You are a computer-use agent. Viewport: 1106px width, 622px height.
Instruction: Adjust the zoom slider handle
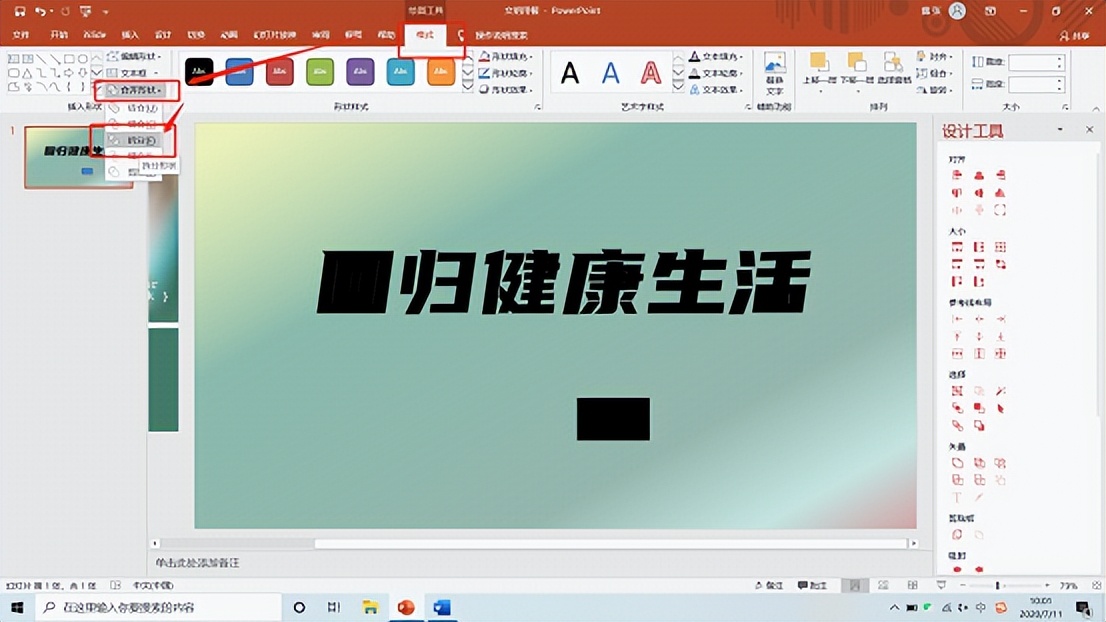[997, 585]
